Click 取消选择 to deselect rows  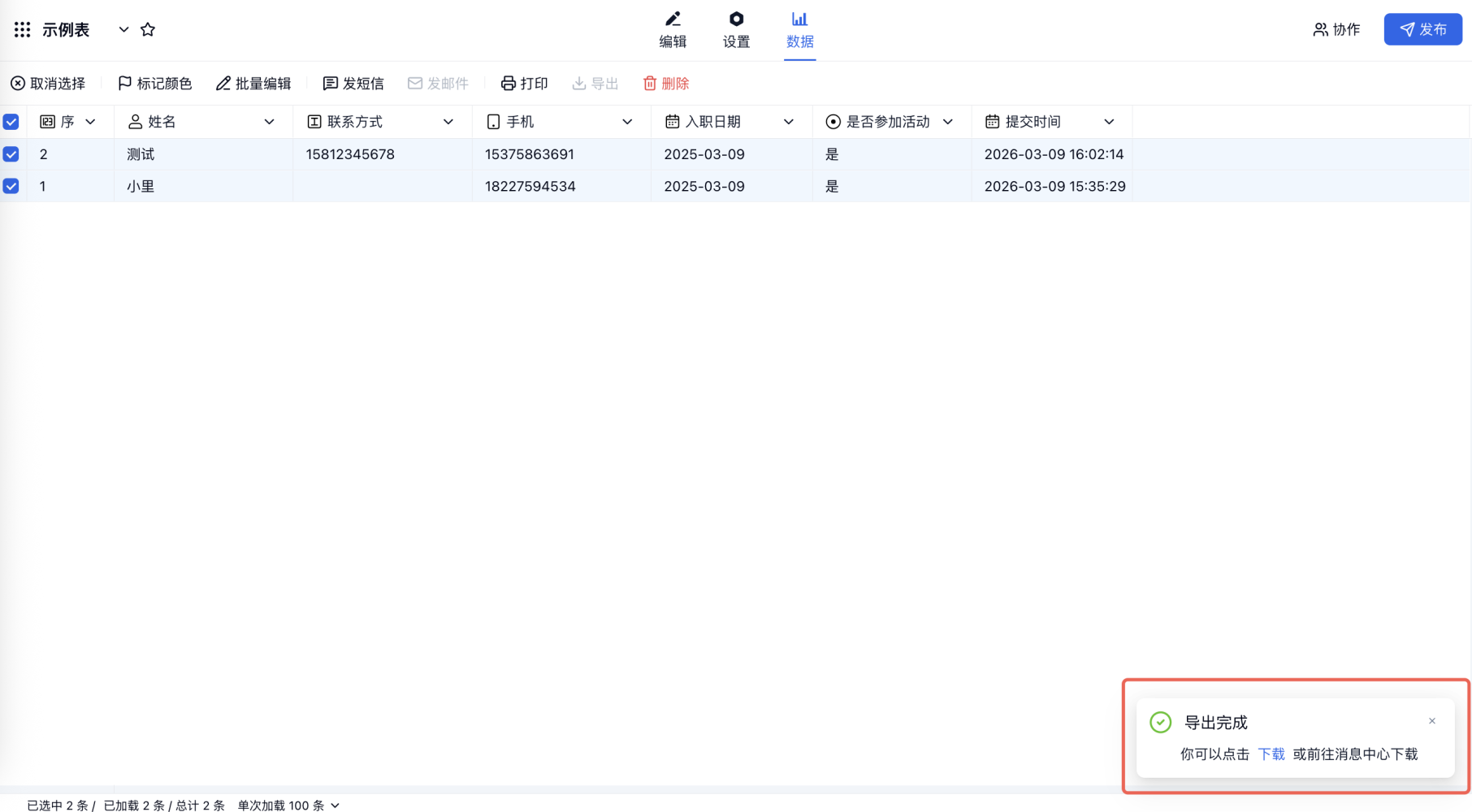pyautogui.click(x=48, y=84)
